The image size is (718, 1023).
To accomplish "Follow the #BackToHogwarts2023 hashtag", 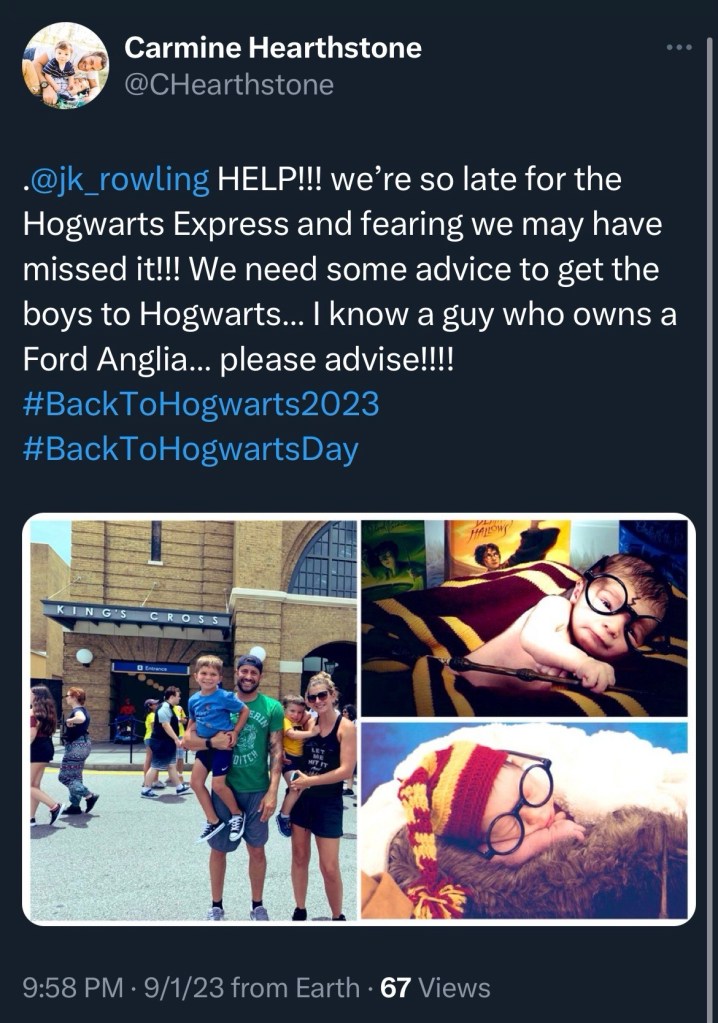I will click(x=201, y=404).
